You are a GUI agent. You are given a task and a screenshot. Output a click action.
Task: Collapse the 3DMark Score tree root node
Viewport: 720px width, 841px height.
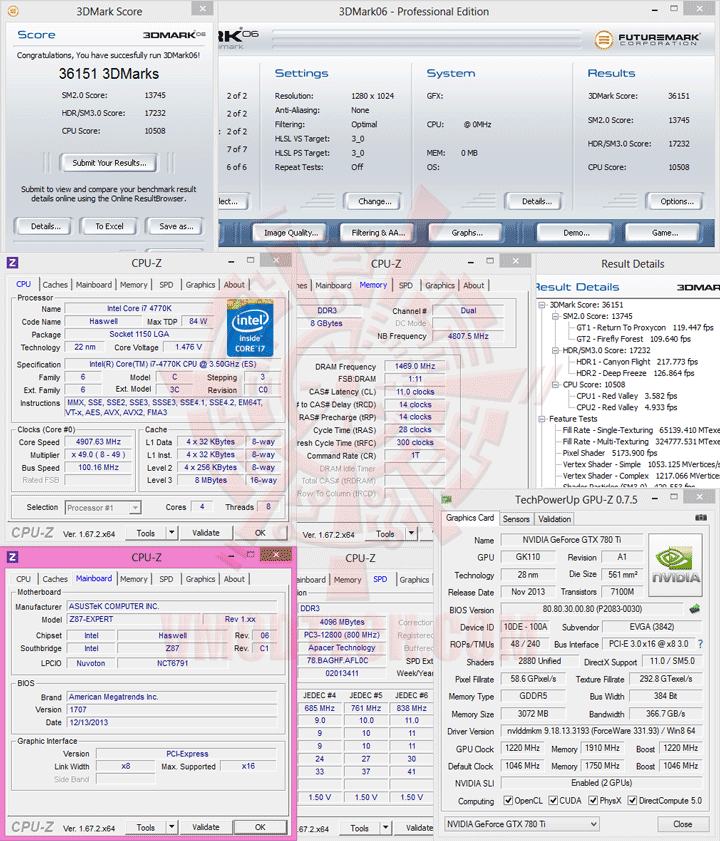coord(542,305)
